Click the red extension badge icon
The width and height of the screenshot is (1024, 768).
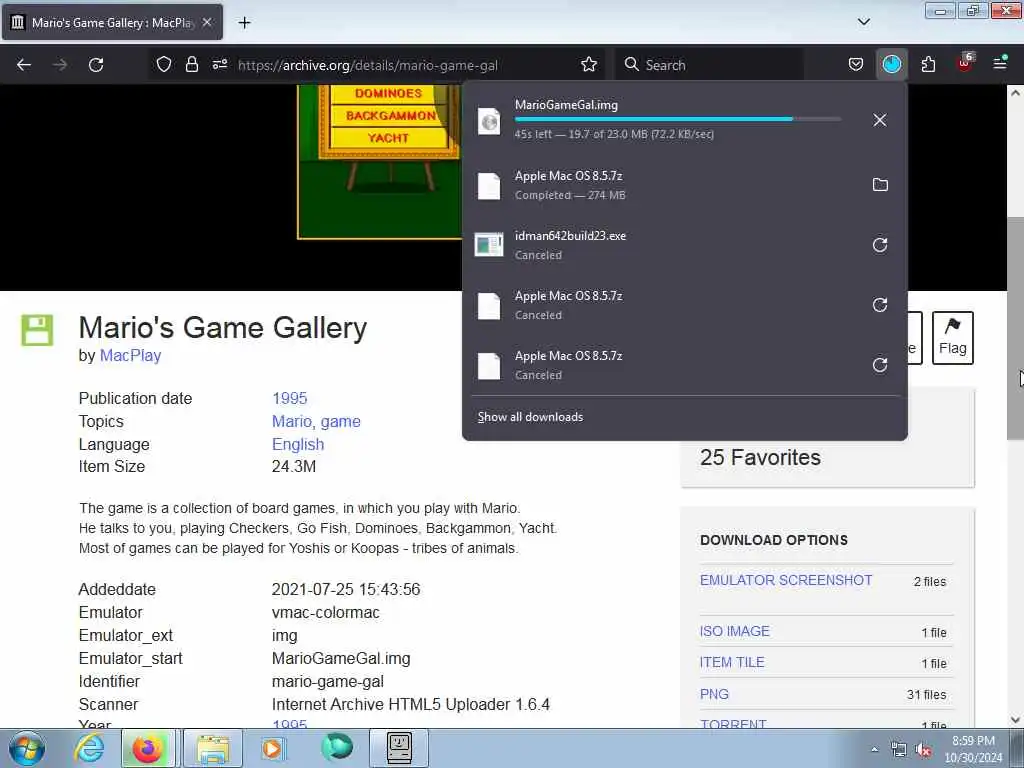pyautogui.click(x=965, y=63)
